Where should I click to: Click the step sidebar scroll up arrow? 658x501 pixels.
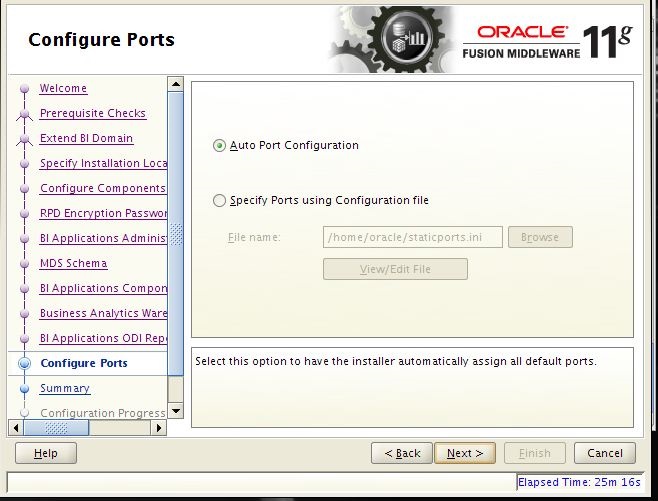tap(175, 84)
